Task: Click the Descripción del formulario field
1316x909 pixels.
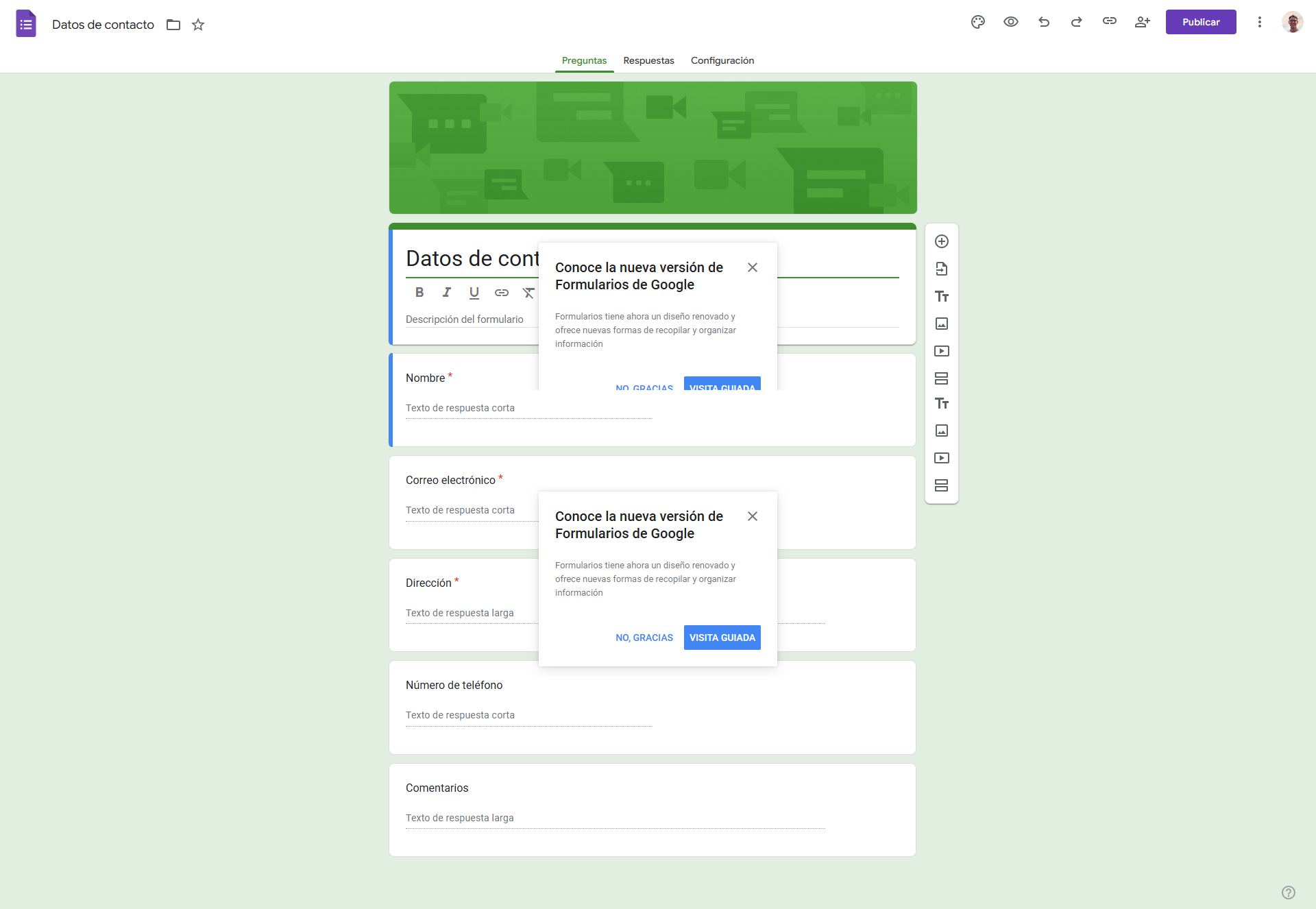Action: tap(465, 319)
